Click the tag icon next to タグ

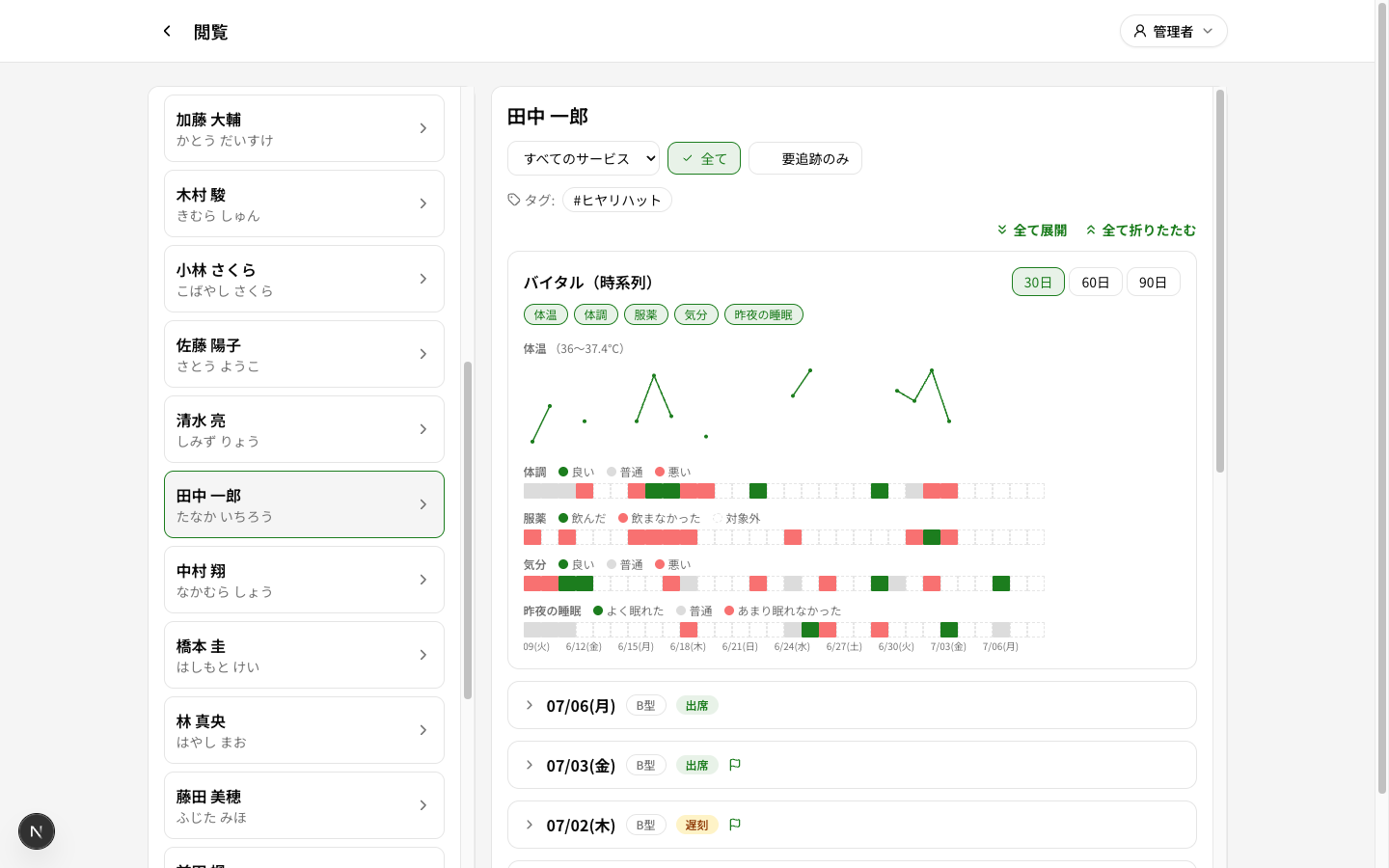tap(513, 200)
